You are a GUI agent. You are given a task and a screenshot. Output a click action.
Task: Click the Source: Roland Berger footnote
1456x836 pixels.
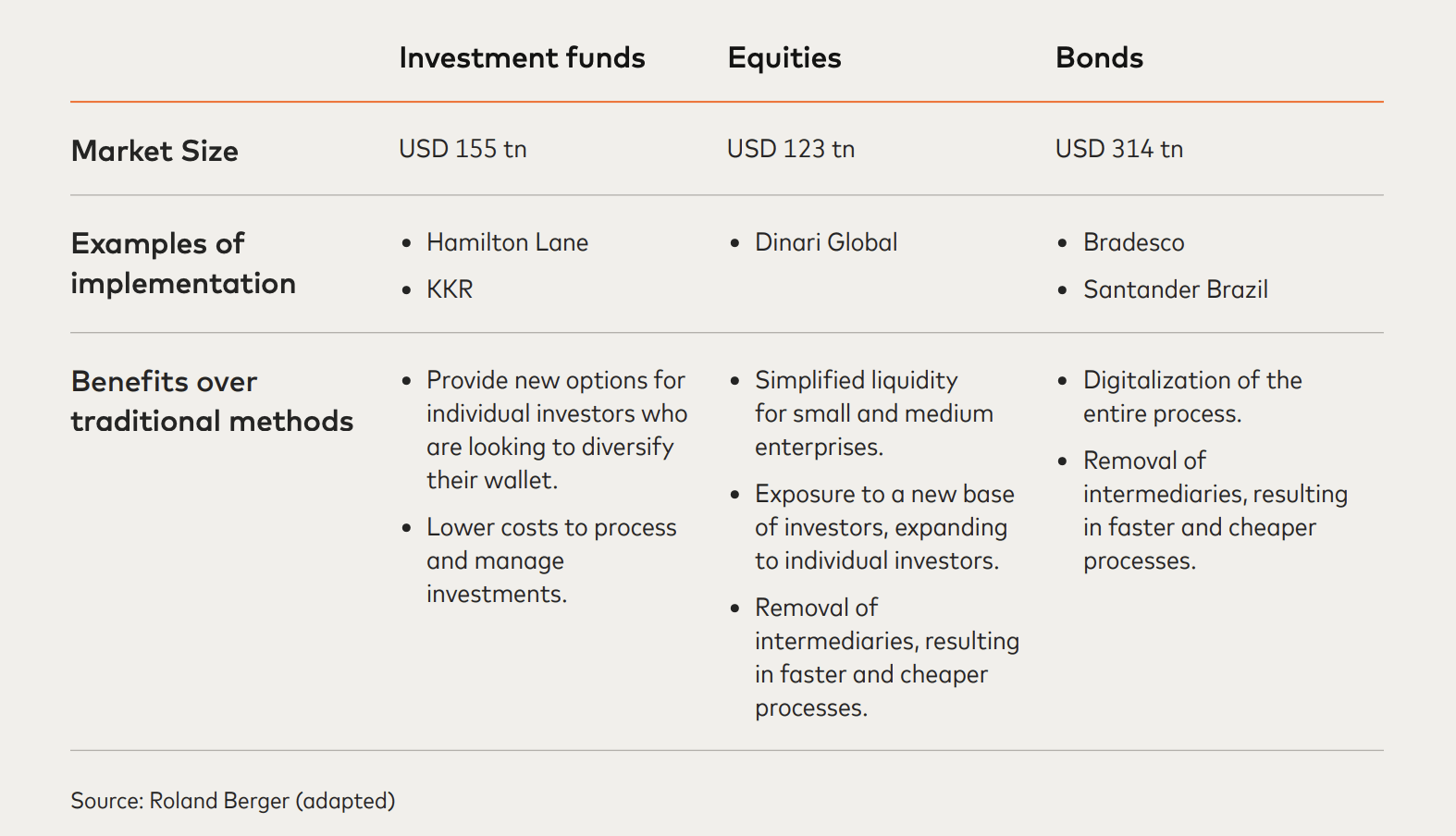pos(233,801)
